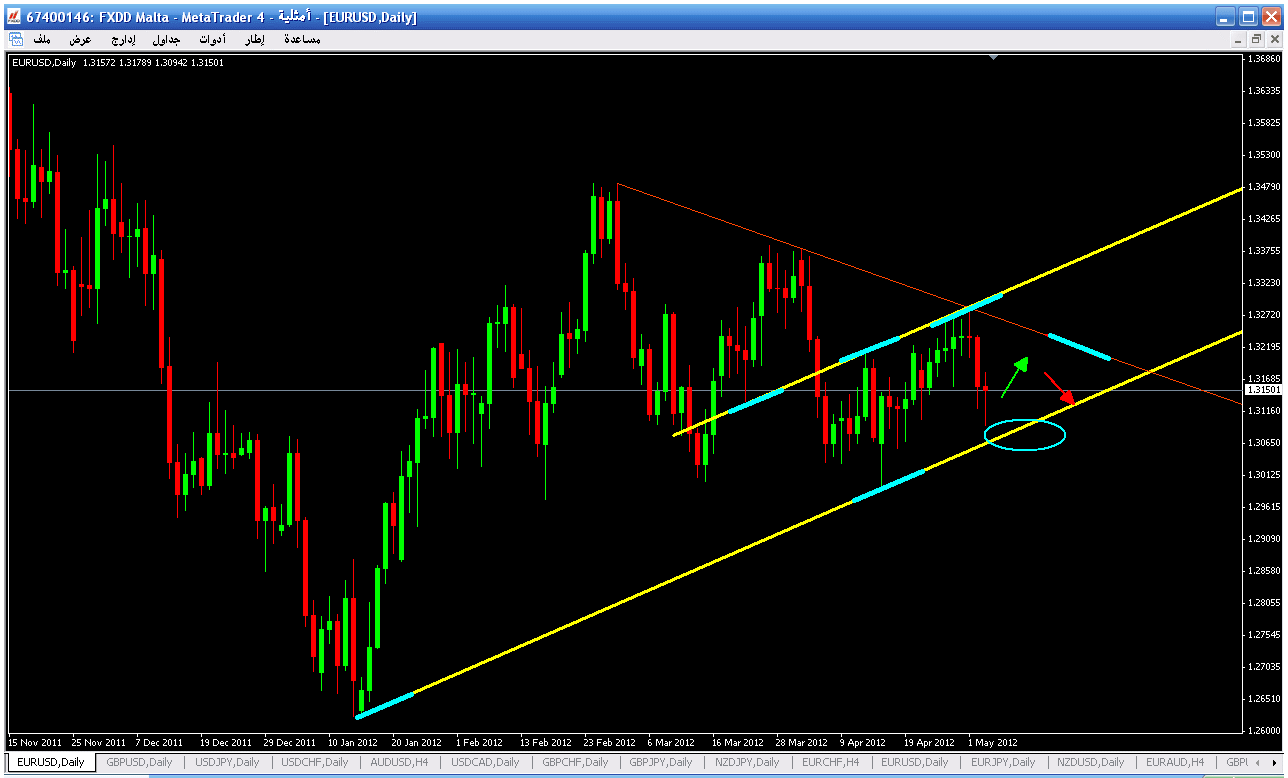The width and height of the screenshot is (1288, 778).
Task: Click price scale value 1.26510
Action: pos(1264,698)
